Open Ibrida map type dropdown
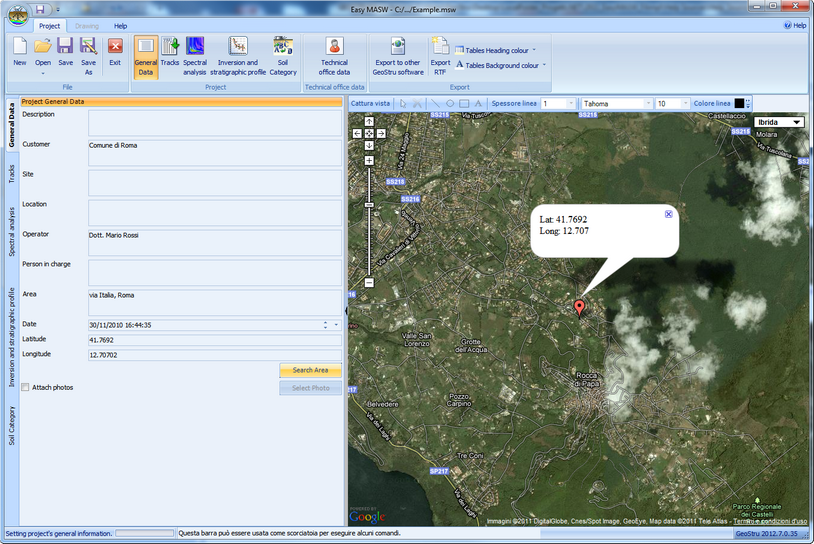The width and height of the screenshot is (814, 544). point(779,122)
